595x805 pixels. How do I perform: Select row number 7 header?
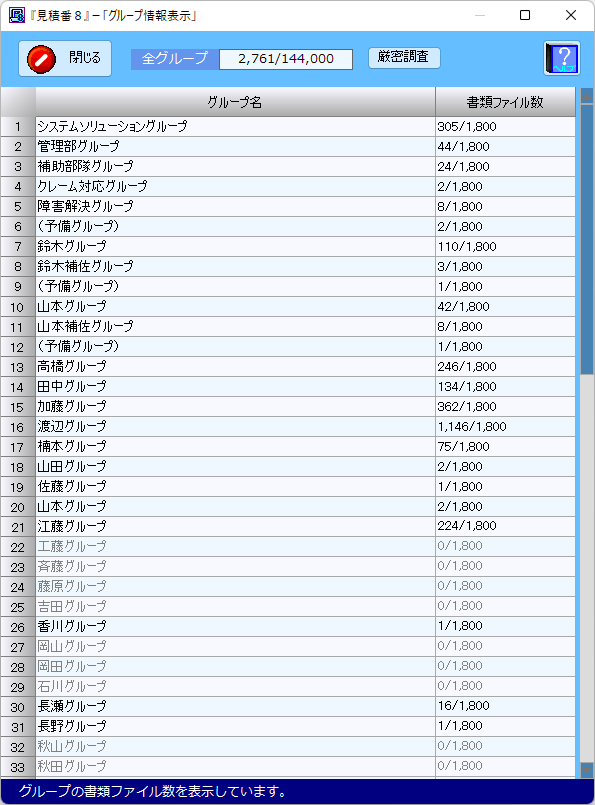18,246
